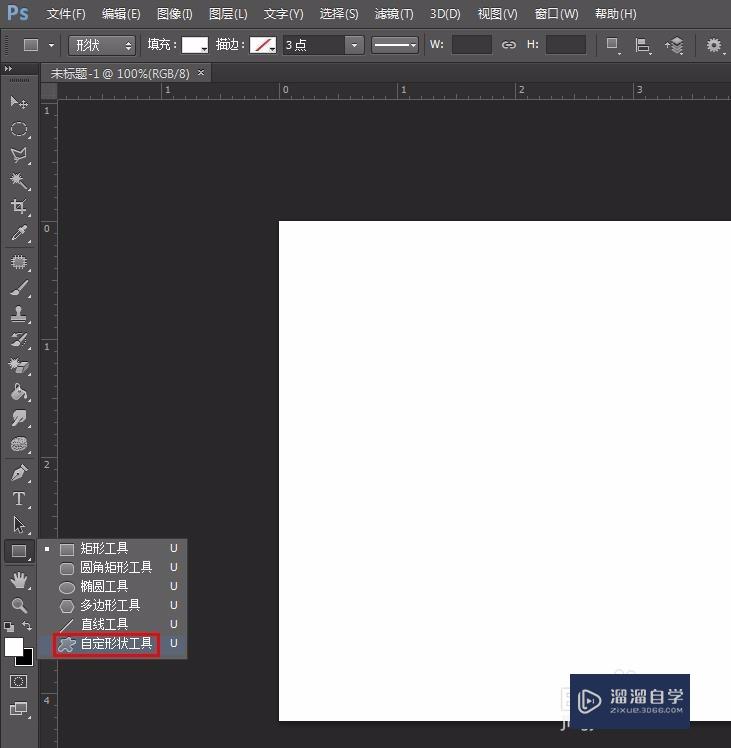Screen dimensions: 731x748
Task: Select the Eyedropper tool
Action: tap(19, 233)
